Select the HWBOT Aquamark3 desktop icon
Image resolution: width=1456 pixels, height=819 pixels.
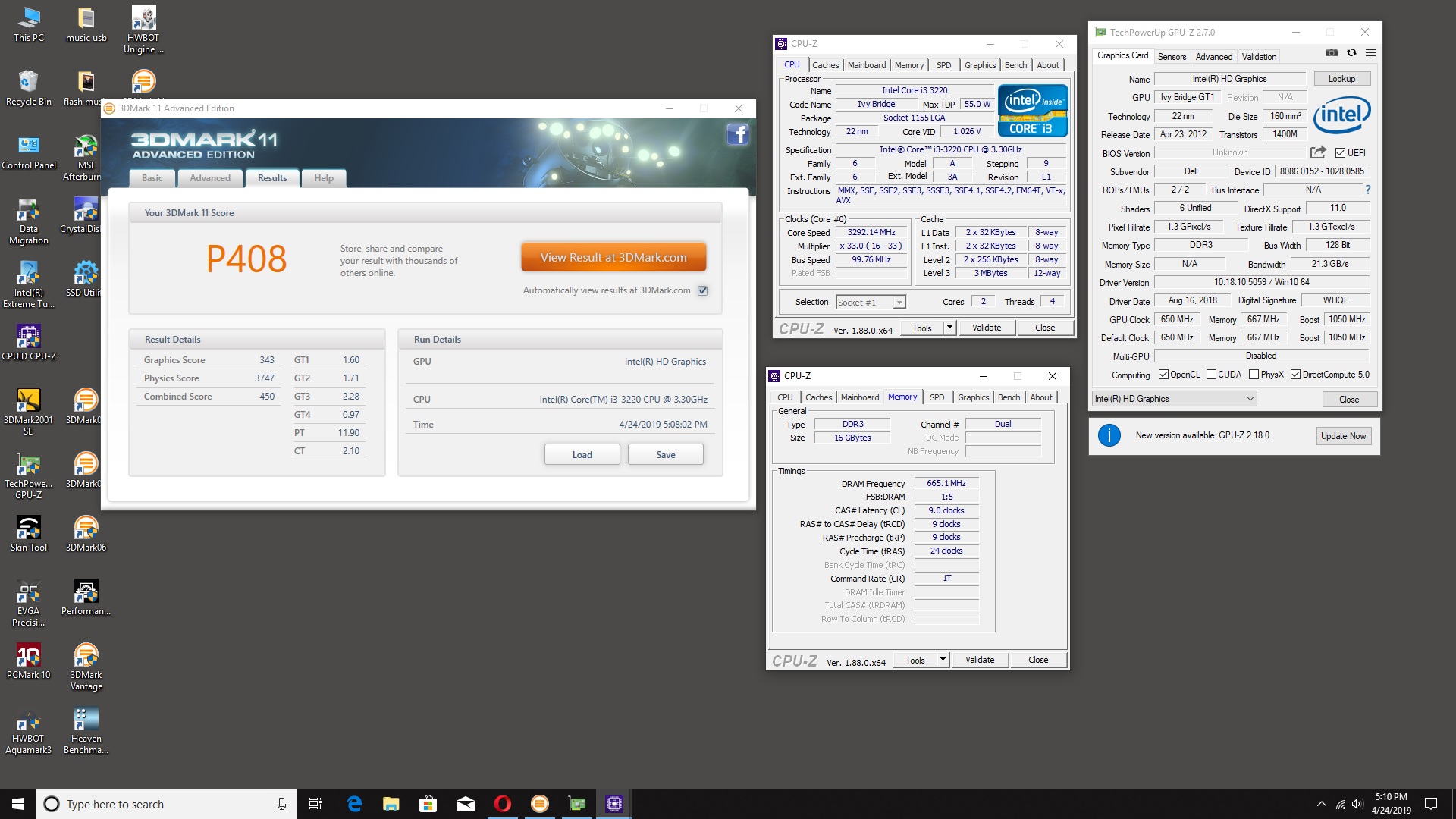(29, 731)
